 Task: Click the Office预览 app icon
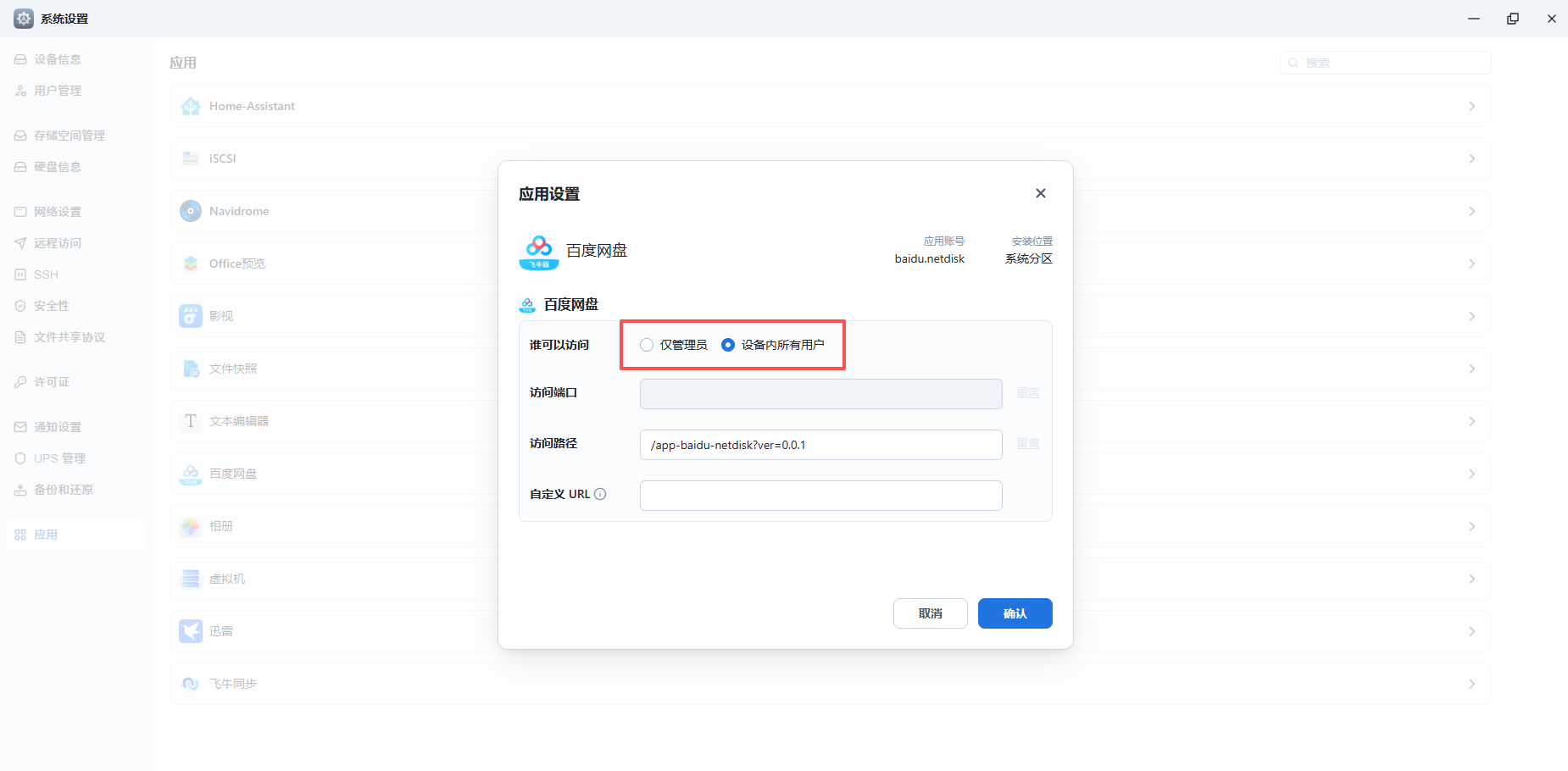191,263
